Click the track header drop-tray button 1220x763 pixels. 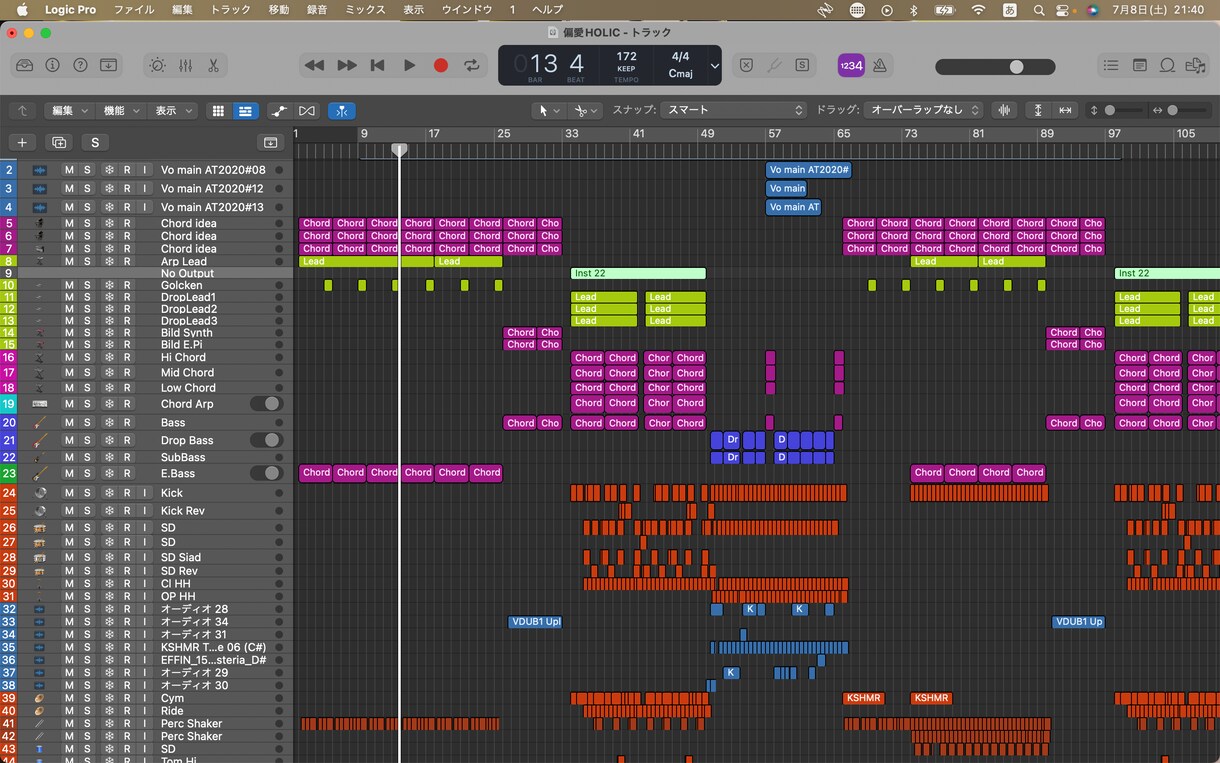click(x=269, y=142)
